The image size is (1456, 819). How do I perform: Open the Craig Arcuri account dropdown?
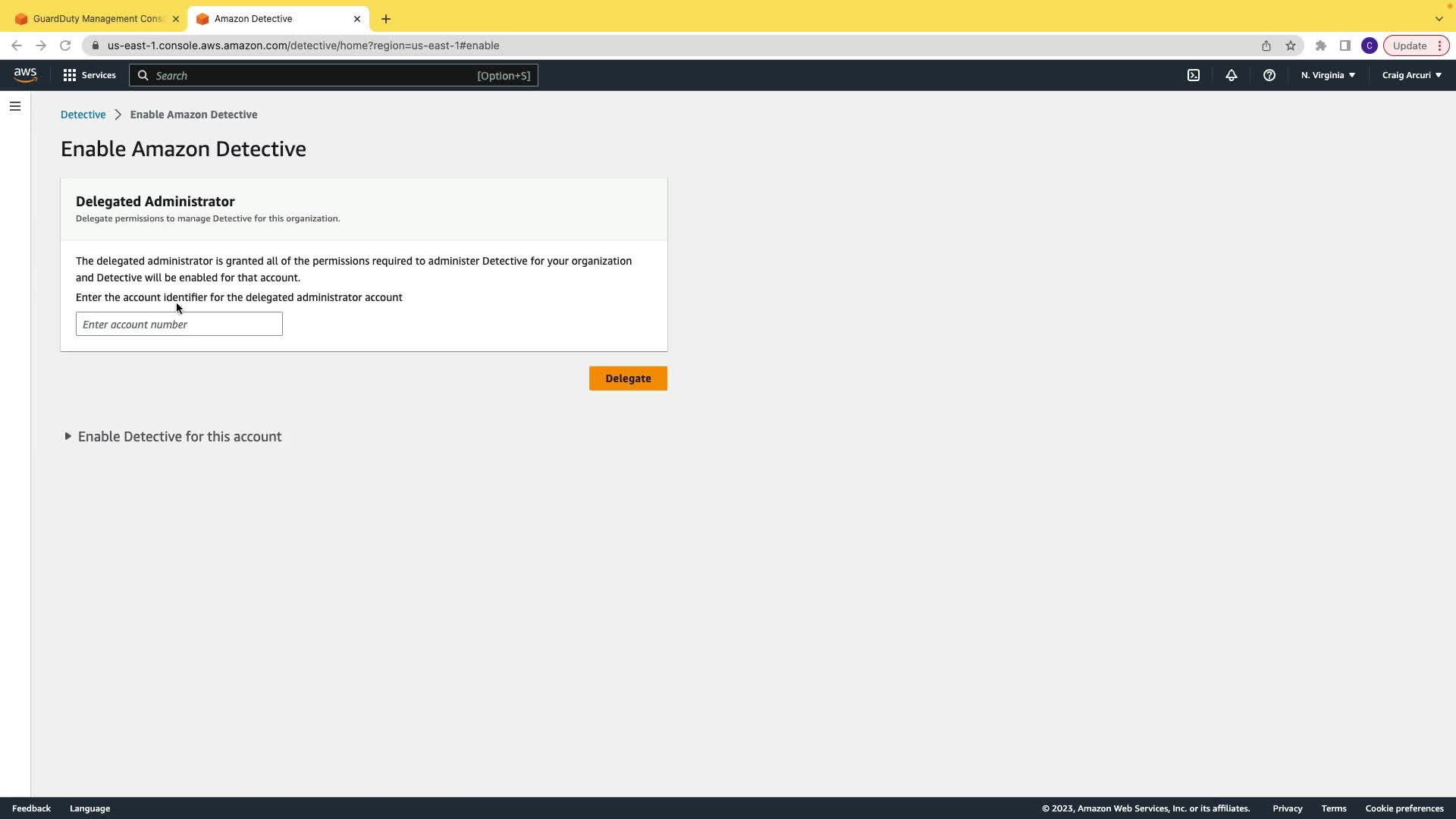pyautogui.click(x=1411, y=75)
